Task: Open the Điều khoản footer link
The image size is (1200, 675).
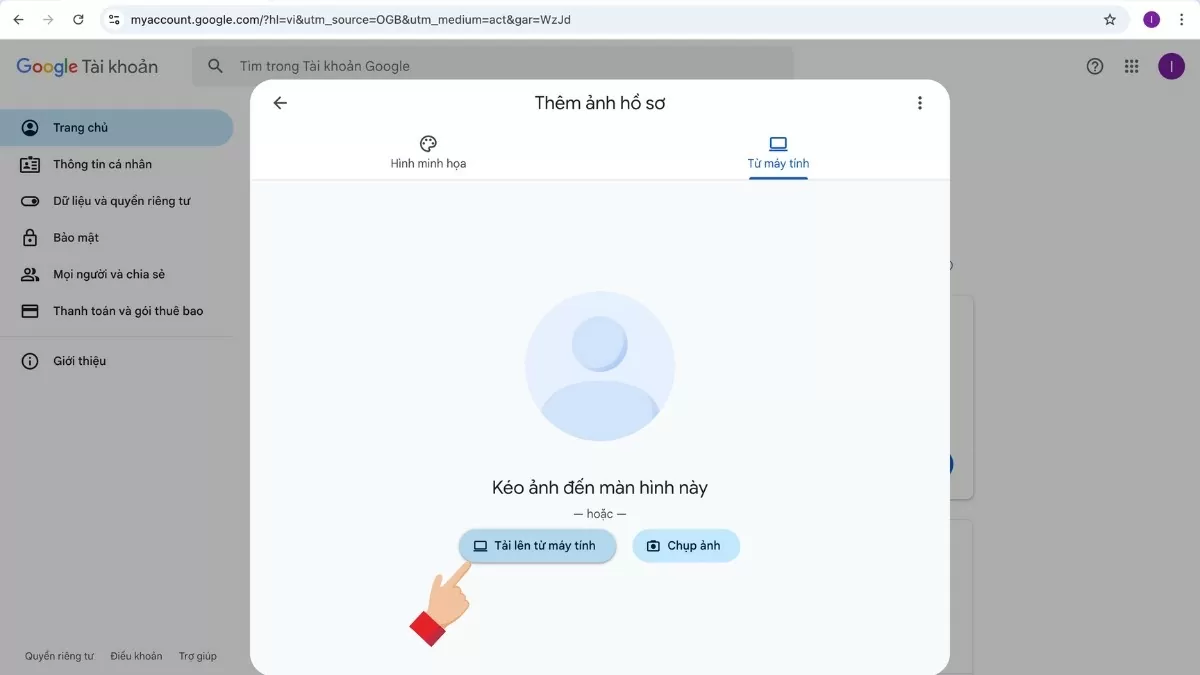Action: tap(136, 655)
